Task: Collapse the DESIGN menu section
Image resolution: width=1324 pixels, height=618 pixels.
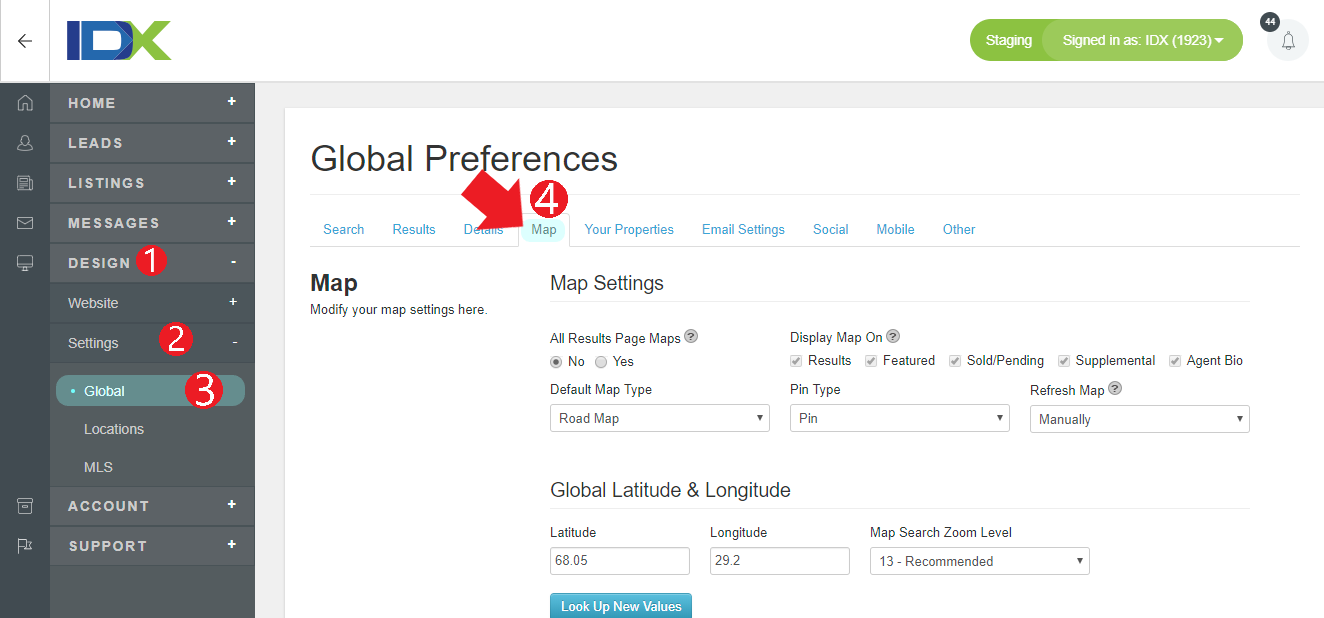Action: 153,263
